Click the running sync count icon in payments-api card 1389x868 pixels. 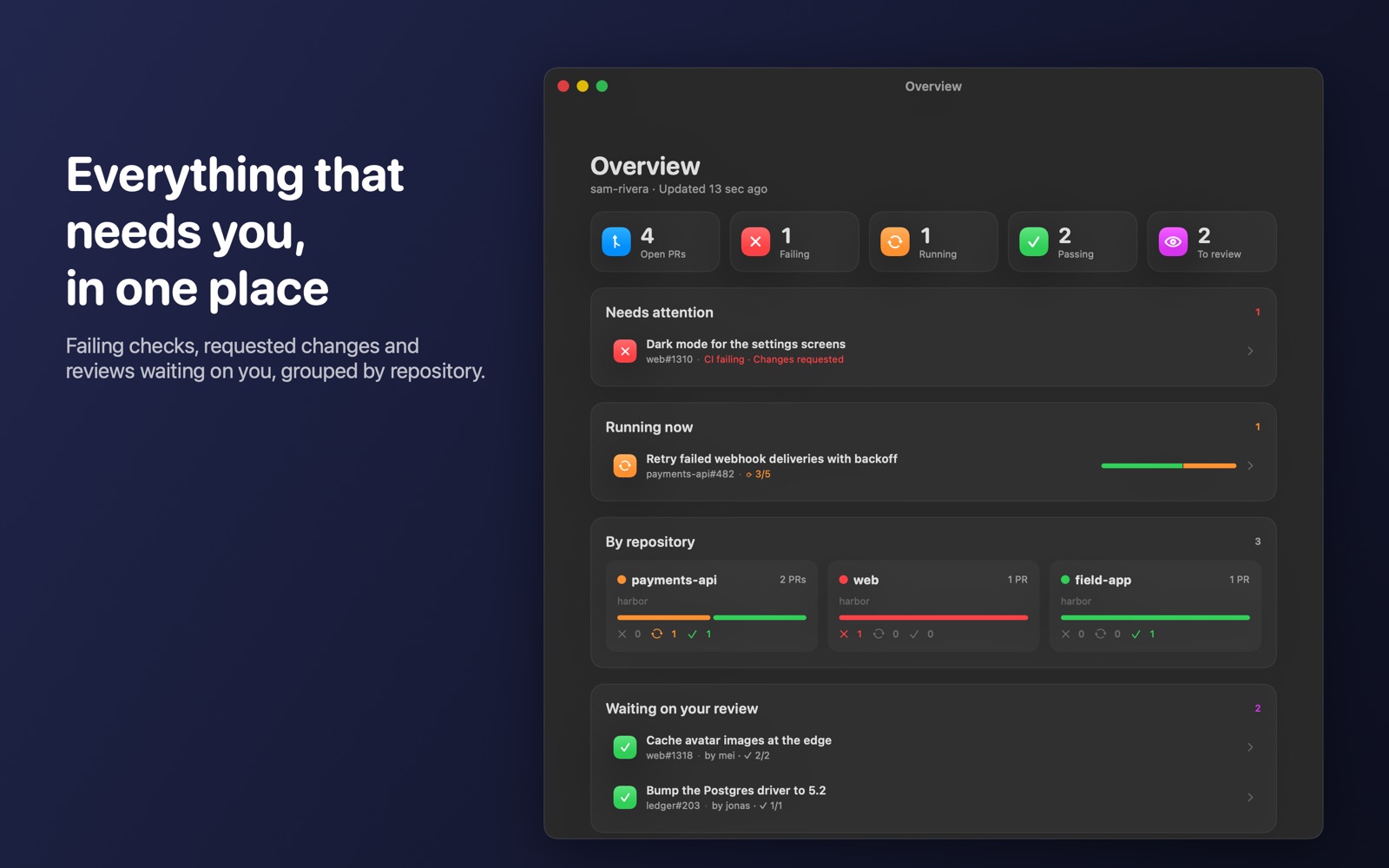pos(657,635)
